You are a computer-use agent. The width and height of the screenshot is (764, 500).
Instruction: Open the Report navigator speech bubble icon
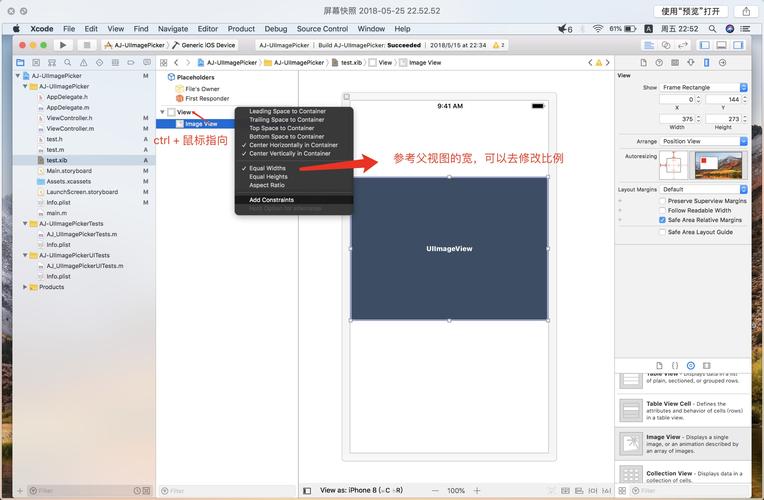147,62
